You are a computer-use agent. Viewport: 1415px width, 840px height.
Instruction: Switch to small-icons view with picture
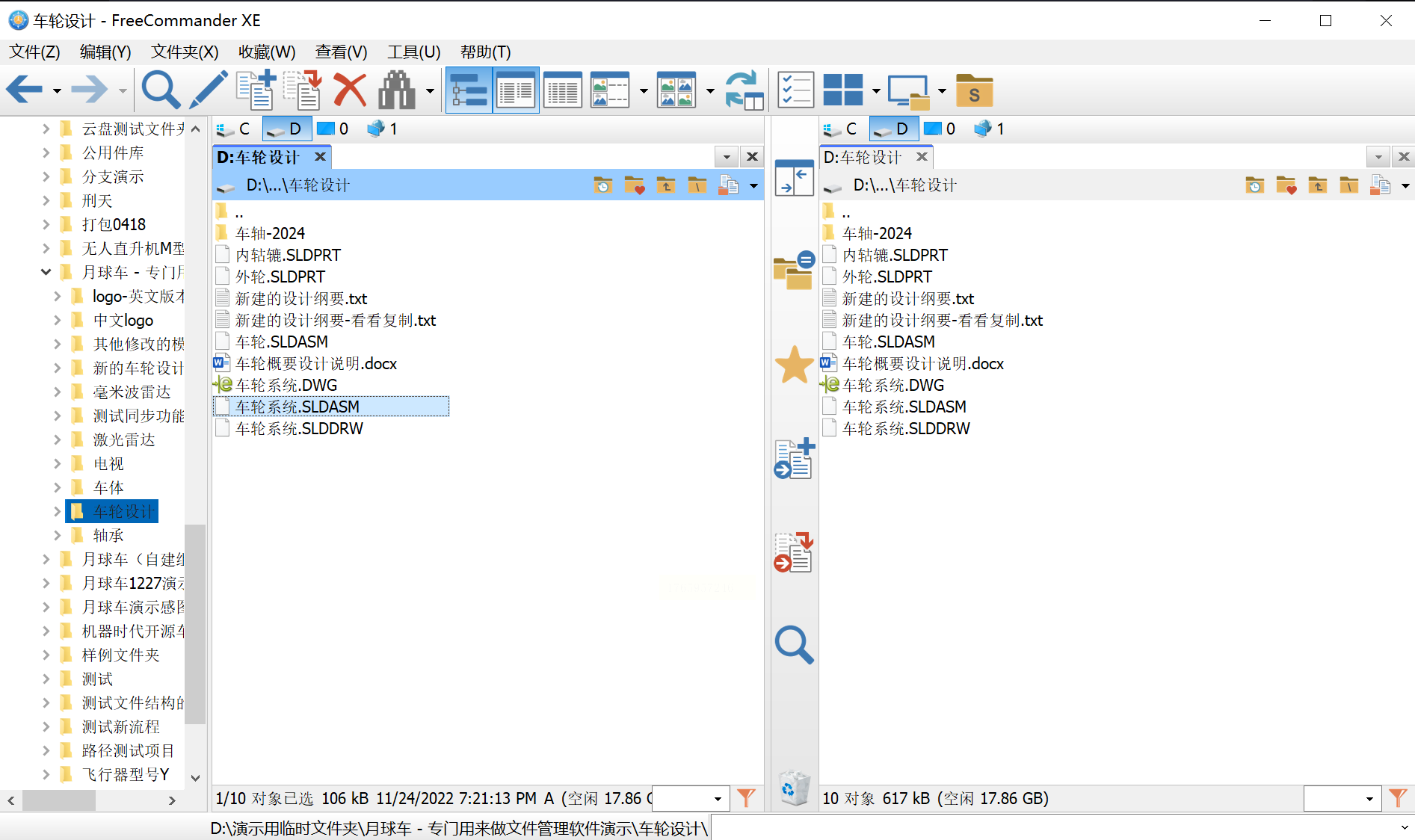(610, 90)
